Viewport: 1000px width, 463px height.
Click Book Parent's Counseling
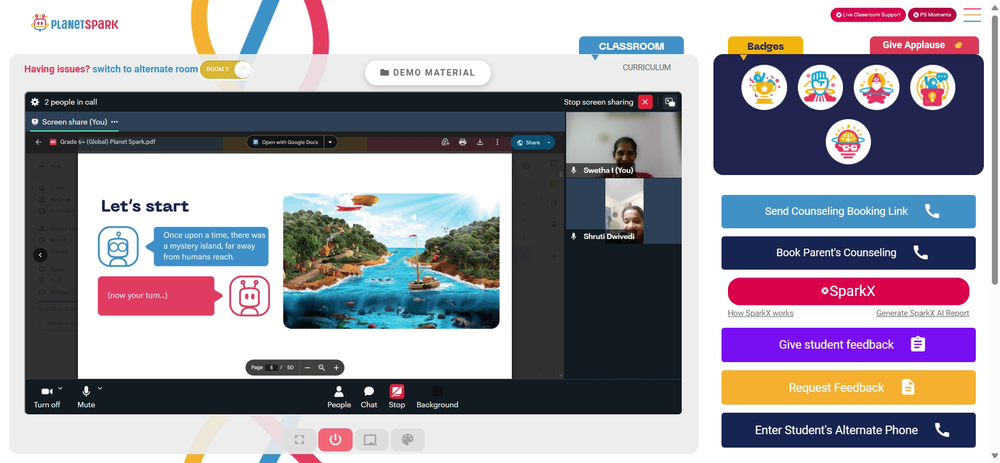pyautogui.click(x=848, y=253)
